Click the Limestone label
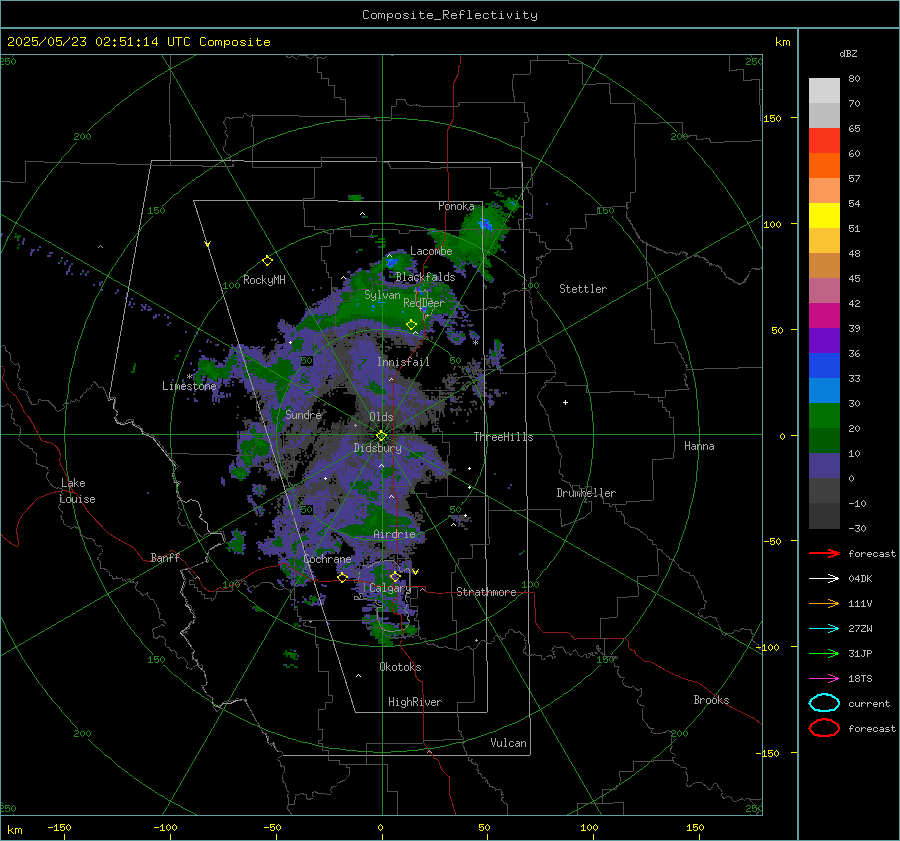 (x=189, y=386)
